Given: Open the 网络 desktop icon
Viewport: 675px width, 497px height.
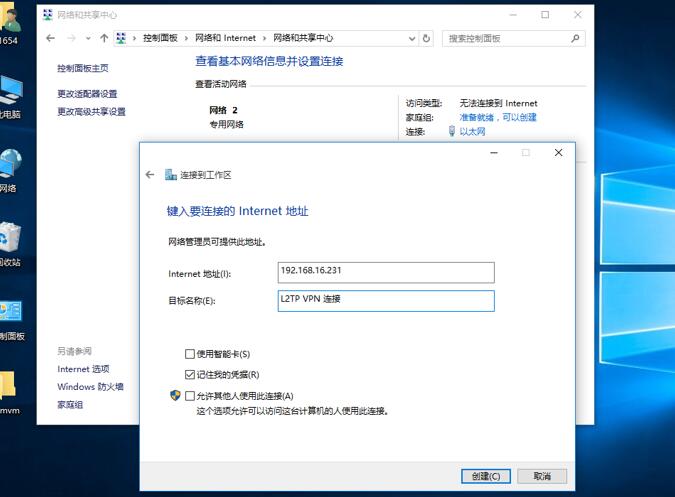Looking at the screenshot, I should tap(10, 167).
